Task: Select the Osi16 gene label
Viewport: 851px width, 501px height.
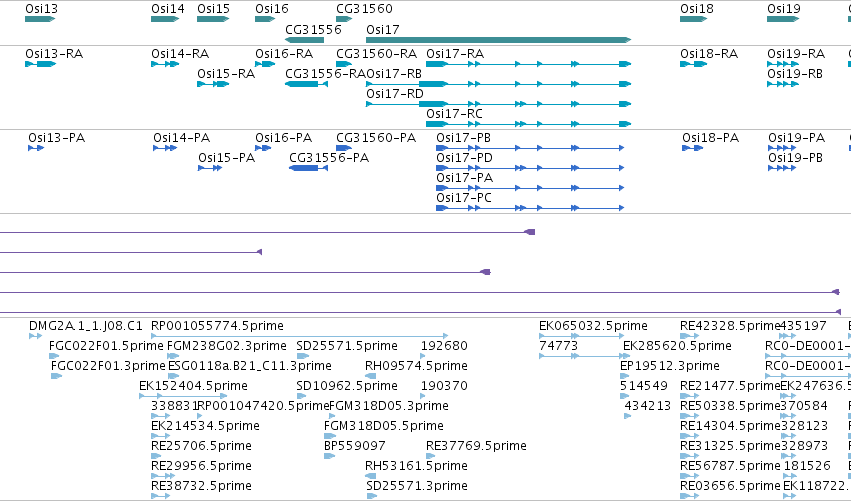Action: point(272,9)
